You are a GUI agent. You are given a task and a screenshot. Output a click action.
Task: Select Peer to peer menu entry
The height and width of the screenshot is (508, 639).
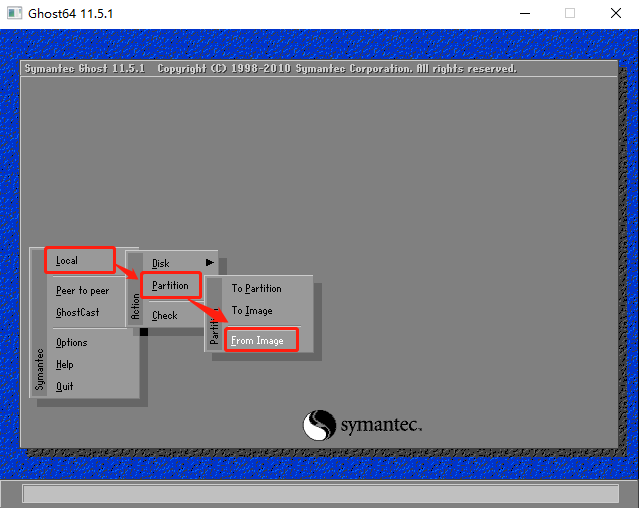click(82, 290)
